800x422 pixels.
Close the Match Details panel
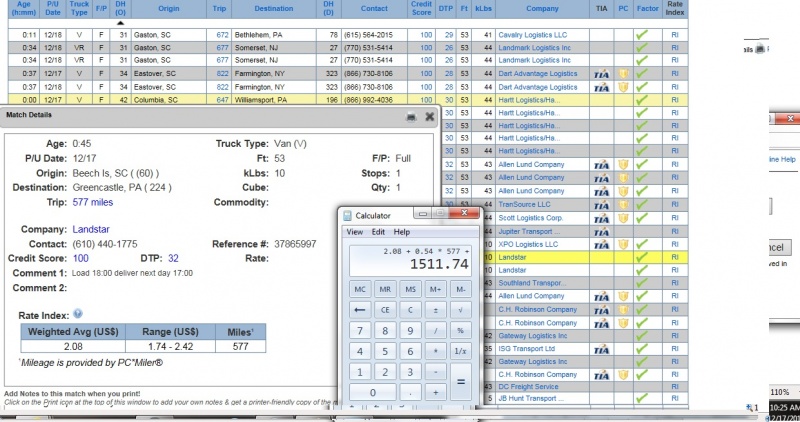(430, 117)
